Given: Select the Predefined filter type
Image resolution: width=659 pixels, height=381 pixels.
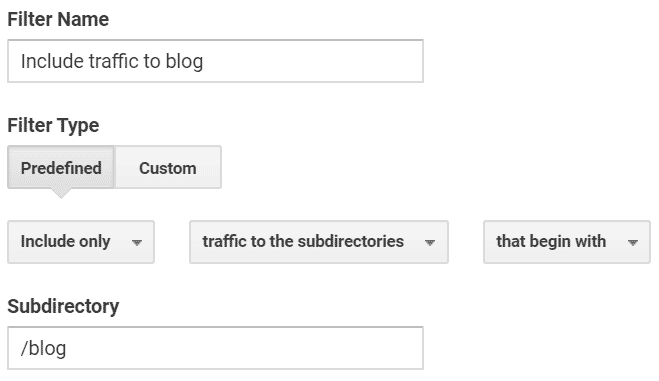Looking at the screenshot, I should click(x=61, y=167).
